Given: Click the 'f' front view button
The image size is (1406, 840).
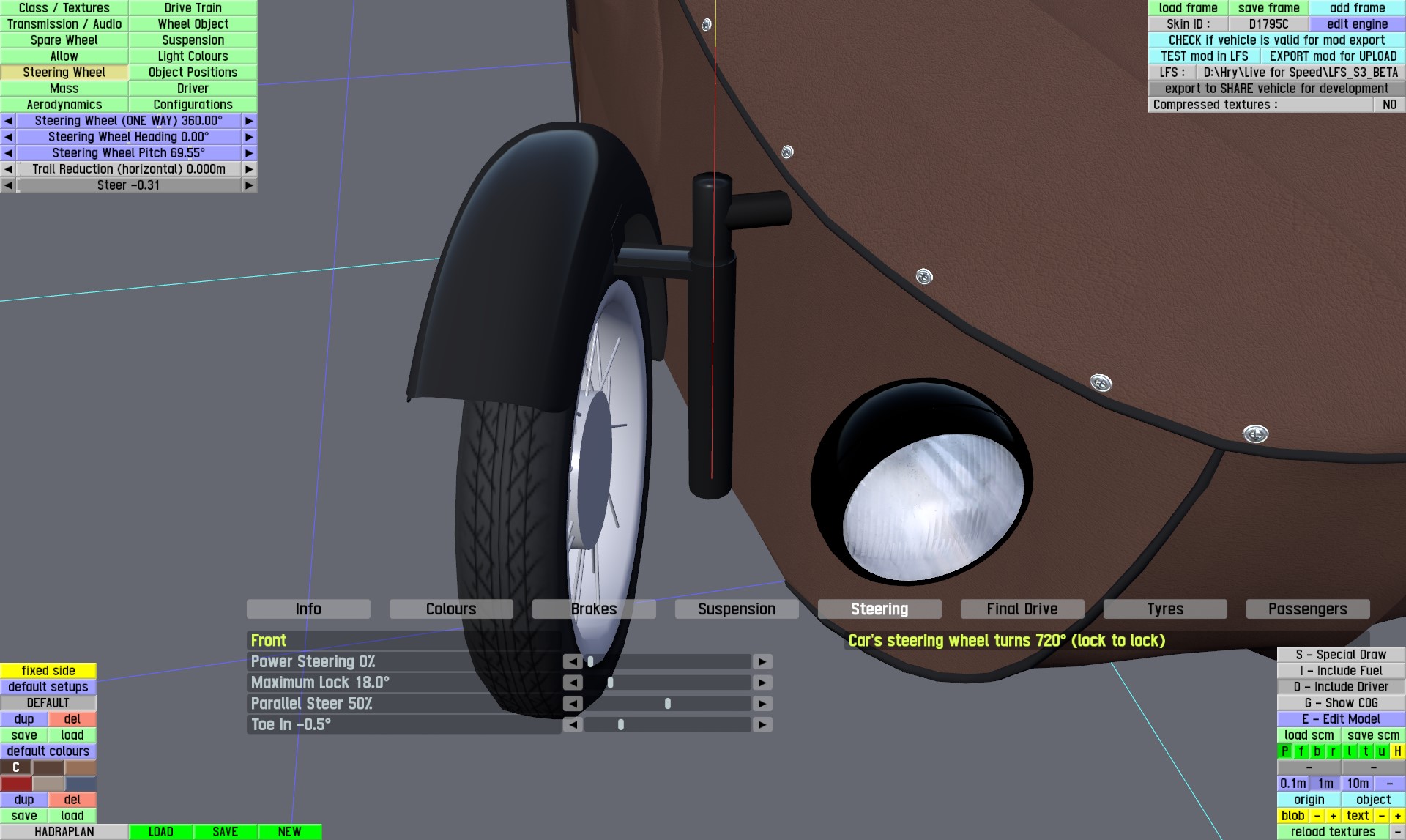Looking at the screenshot, I should (x=1301, y=751).
